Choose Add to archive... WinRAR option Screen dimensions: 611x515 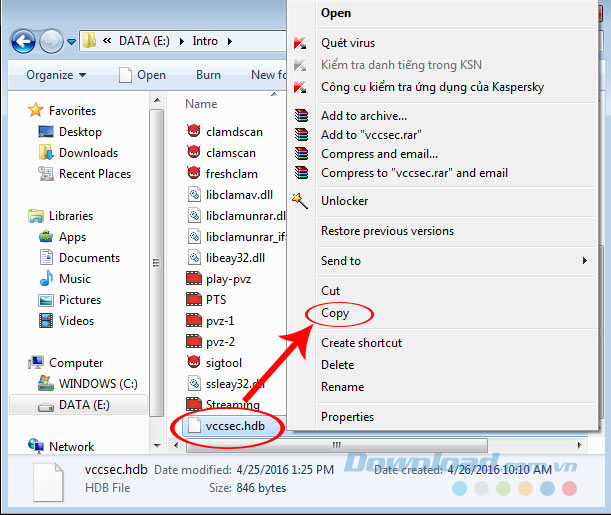pyautogui.click(x=364, y=116)
